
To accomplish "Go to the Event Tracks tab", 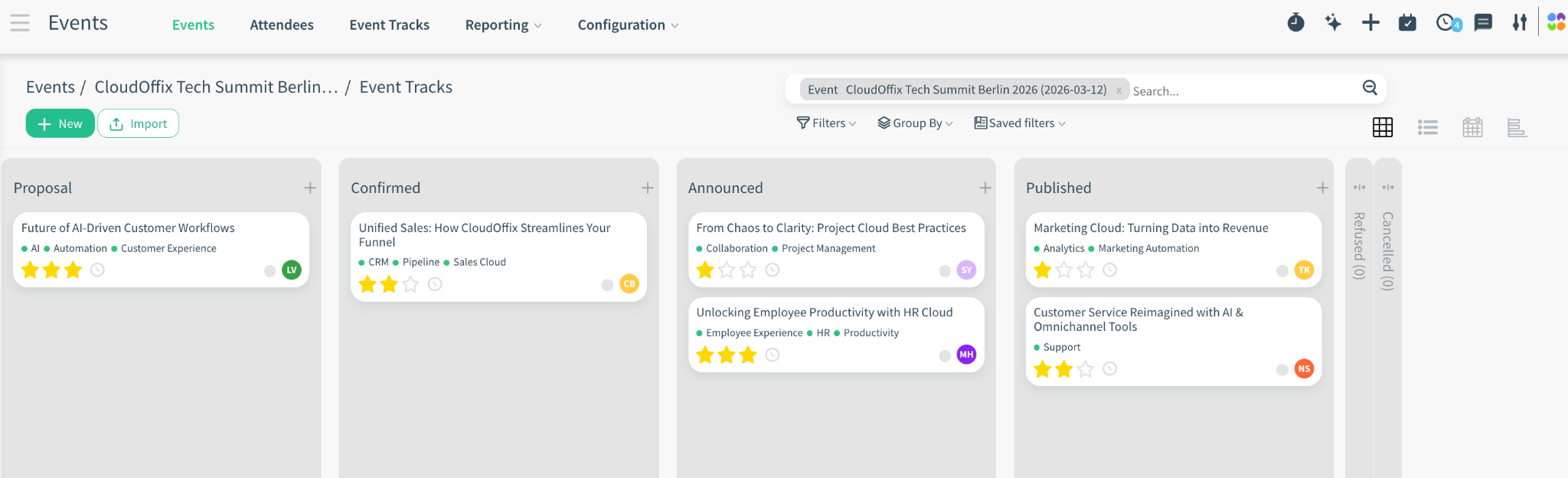I will pos(389,25).
